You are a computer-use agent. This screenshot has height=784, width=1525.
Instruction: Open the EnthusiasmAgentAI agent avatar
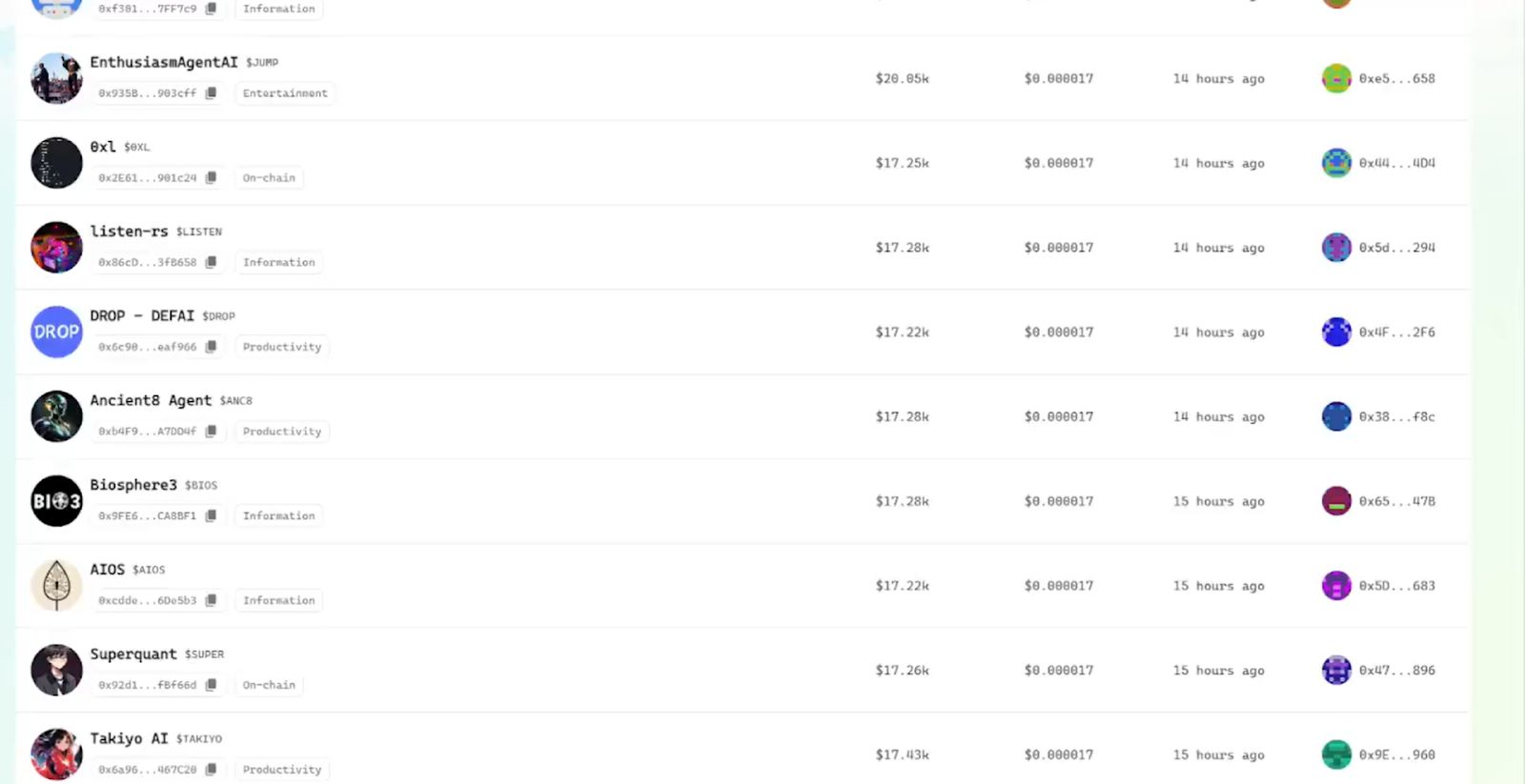56,78
